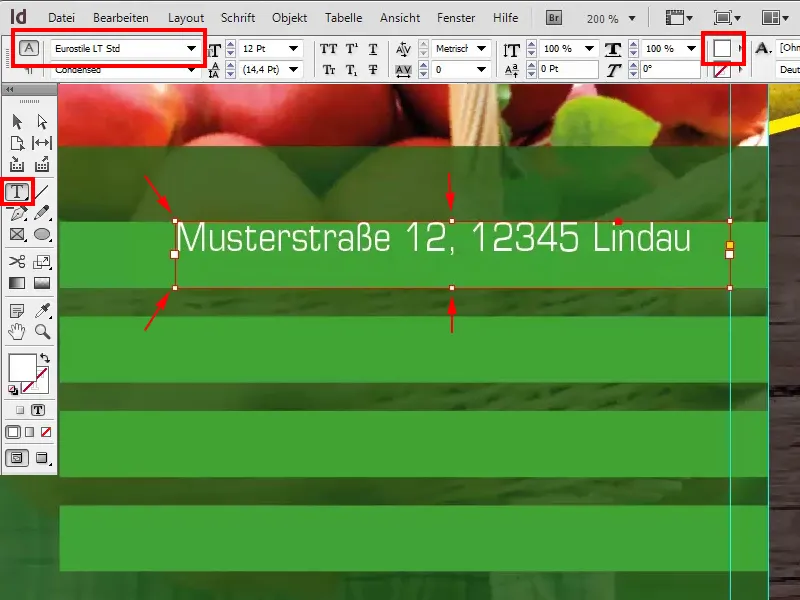Click the skew angle 0° field
Image resolution: width=800 pixels, height=600 pixels.
(670, 69)
